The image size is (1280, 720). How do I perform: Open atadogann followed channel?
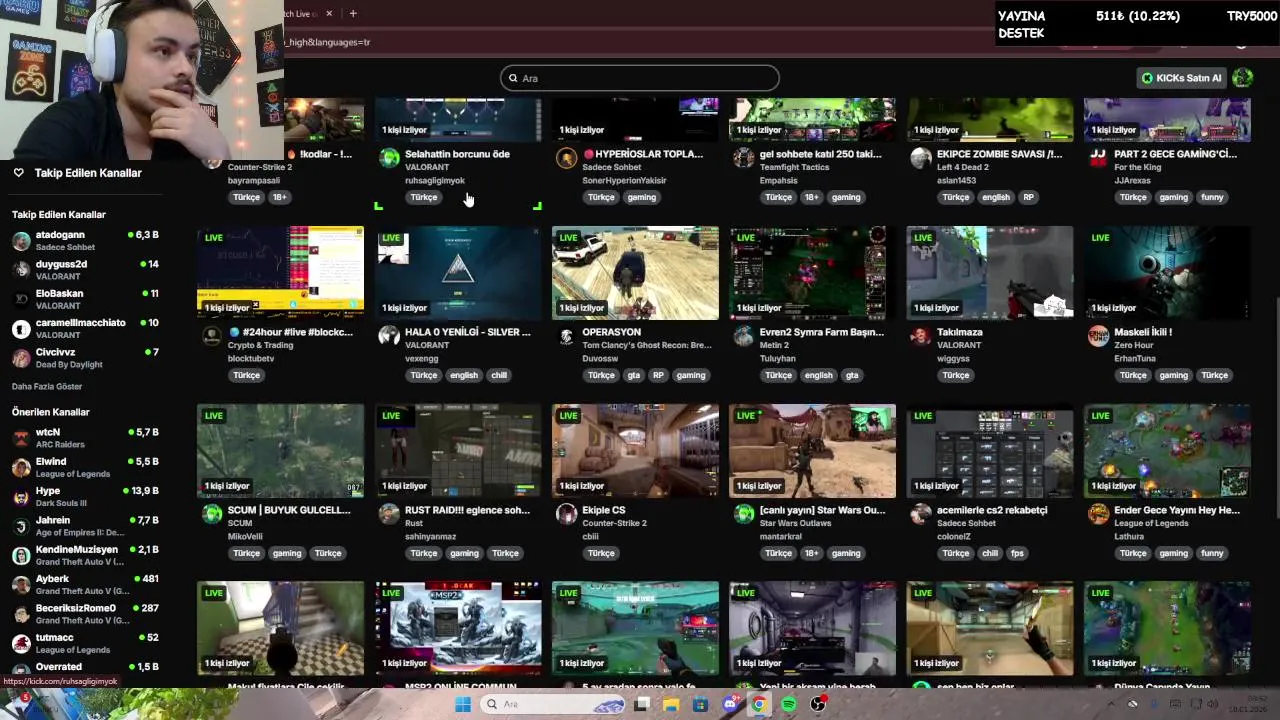coord(85,240)
